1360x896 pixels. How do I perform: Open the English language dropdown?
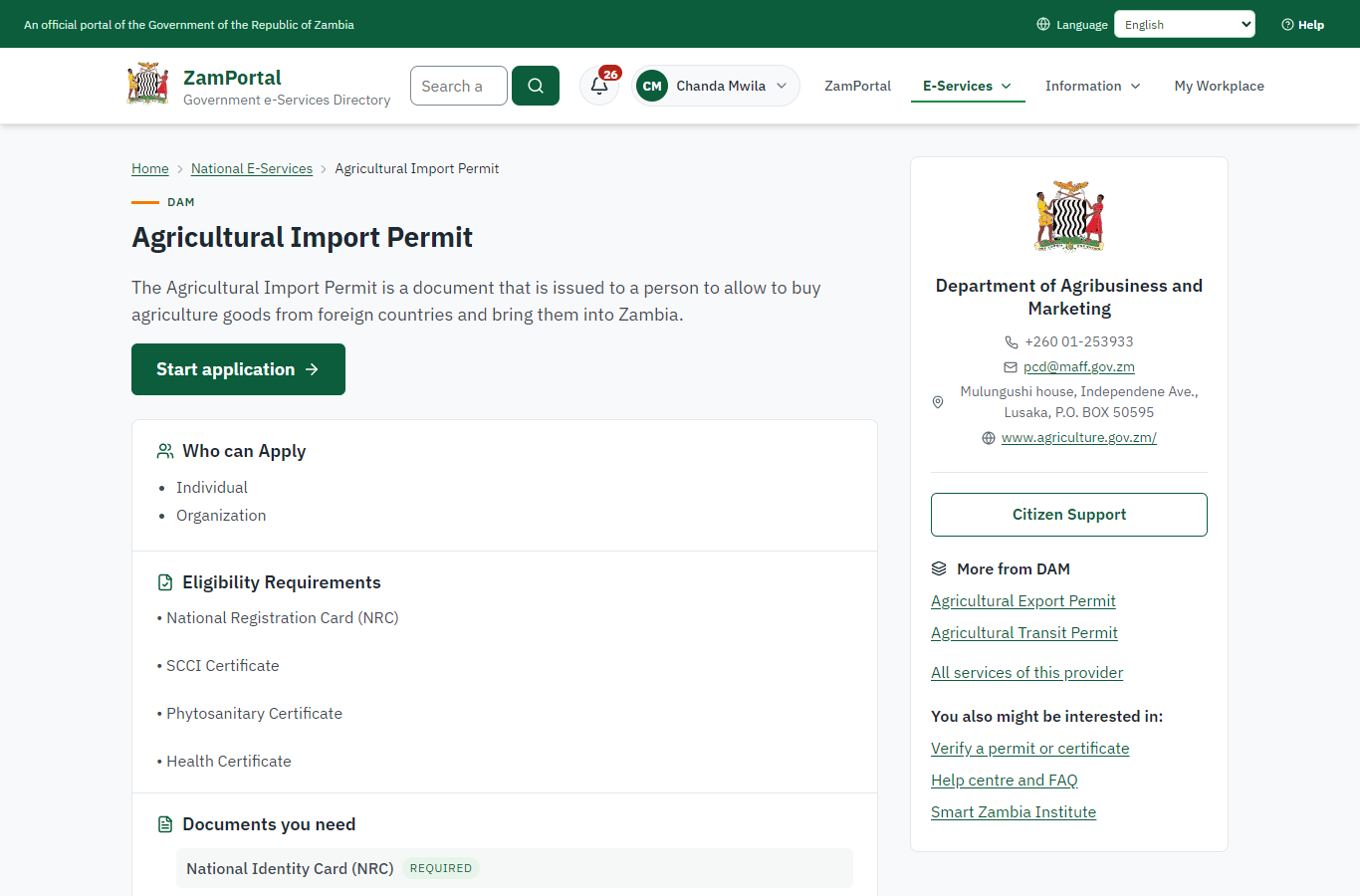coord(1185,24)
